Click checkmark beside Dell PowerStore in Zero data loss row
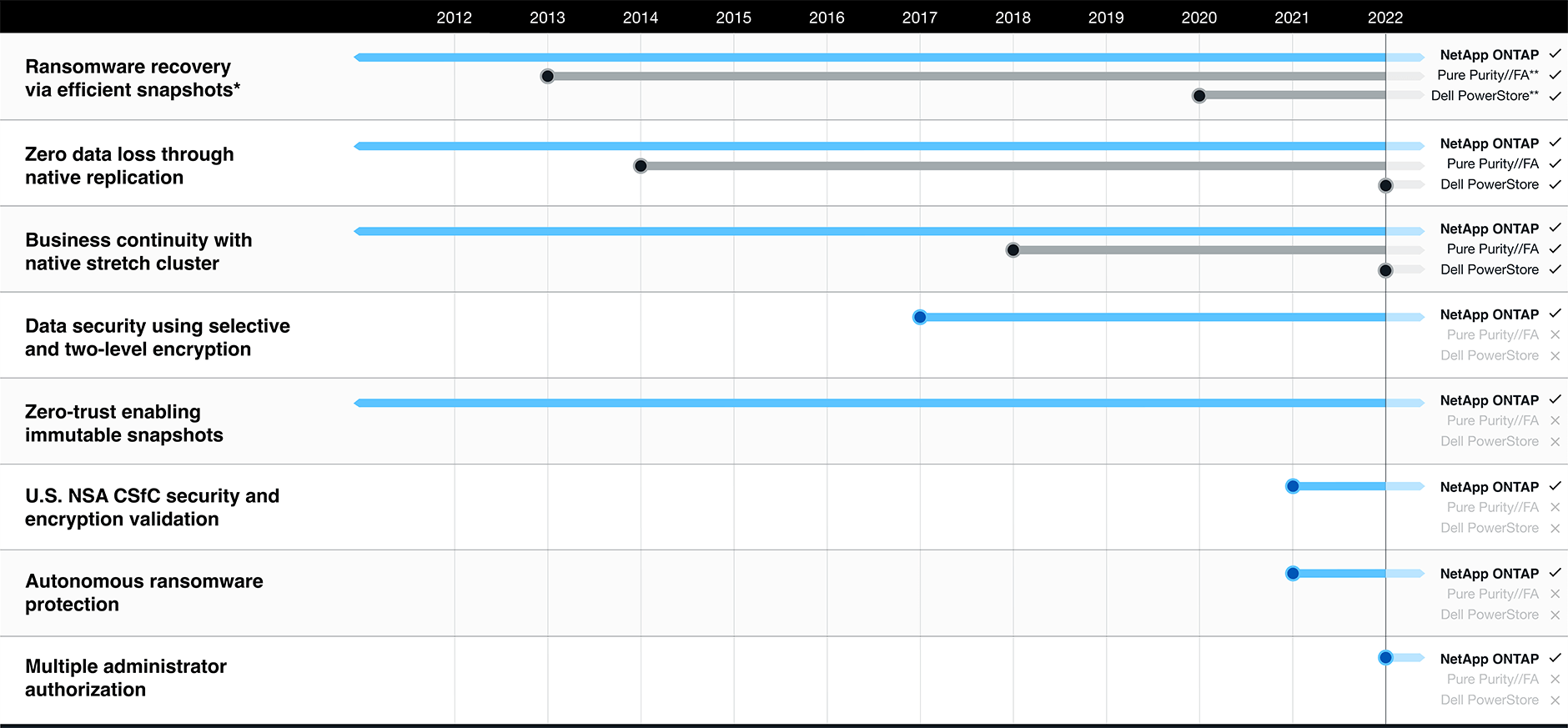The image size is (1568, 728). point(1555,184)
